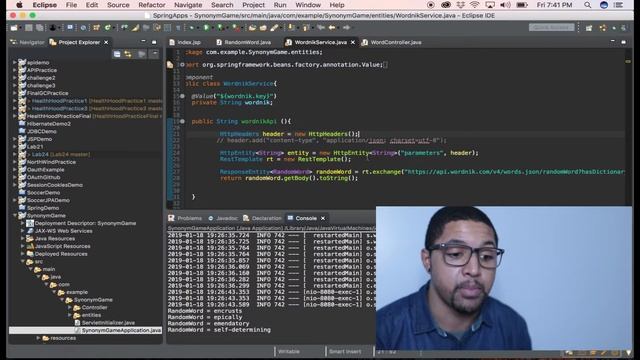This screenshot has height=360, width=640.
Task: Click the Smart Insert status bar entry
Action: [345, 351]
